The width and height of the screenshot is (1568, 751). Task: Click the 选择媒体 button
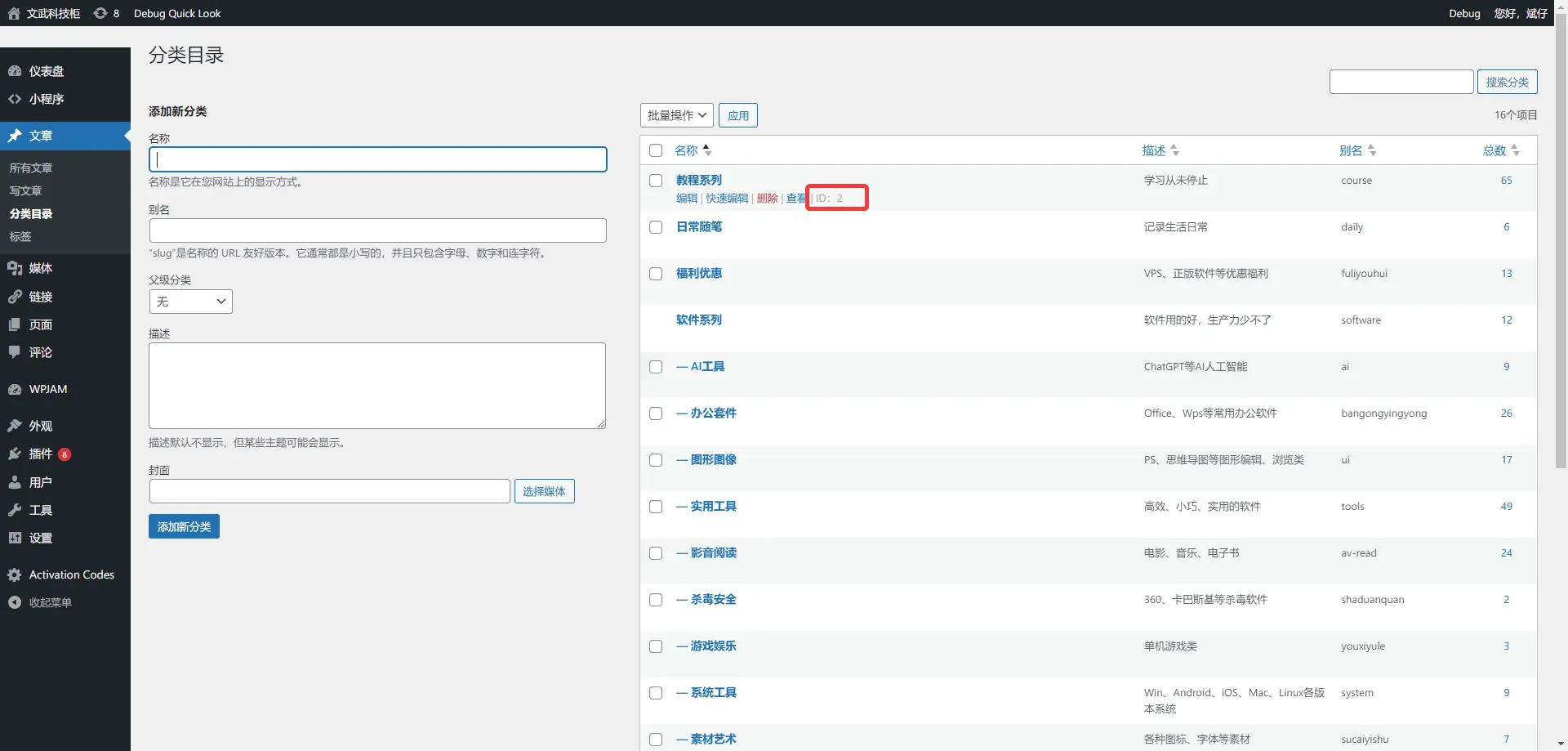click(545, 491)
